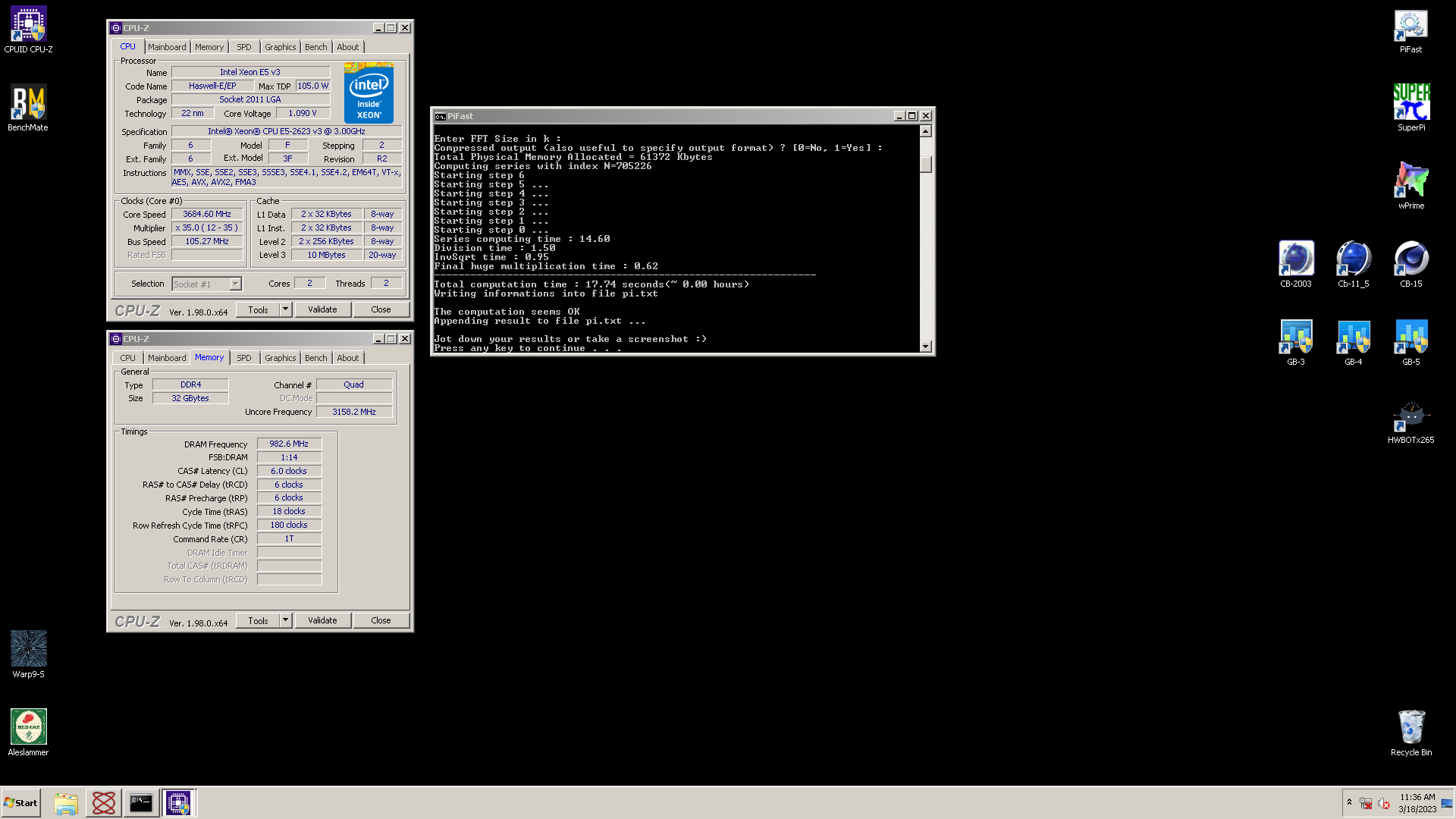
Task: Maximize the PiFast console window
Action: click(912, 116)
